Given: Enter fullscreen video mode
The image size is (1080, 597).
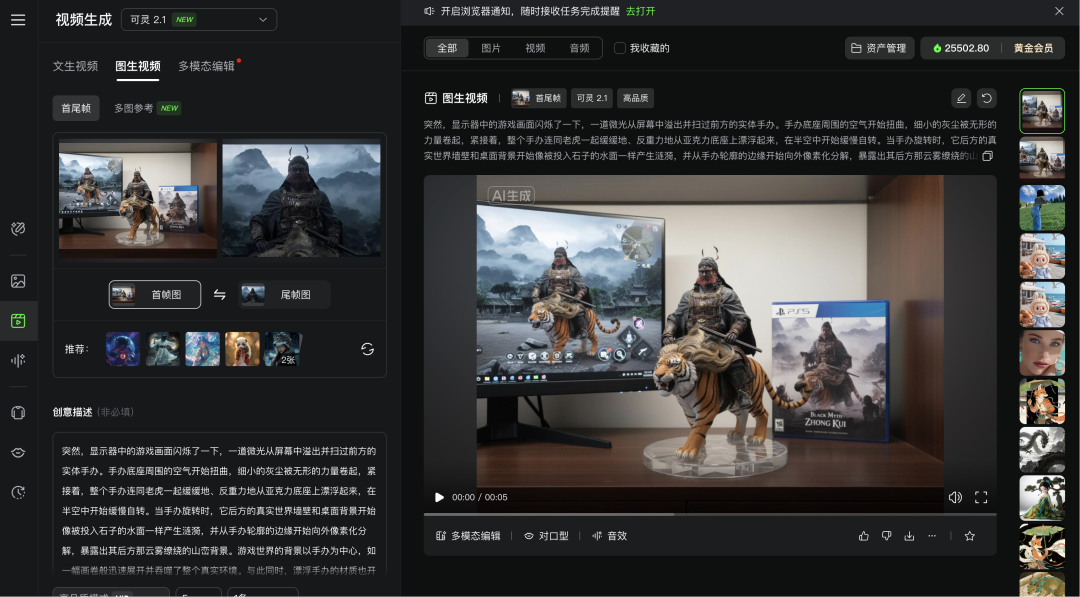Looking at the screenshot, I should click(981, 497).
